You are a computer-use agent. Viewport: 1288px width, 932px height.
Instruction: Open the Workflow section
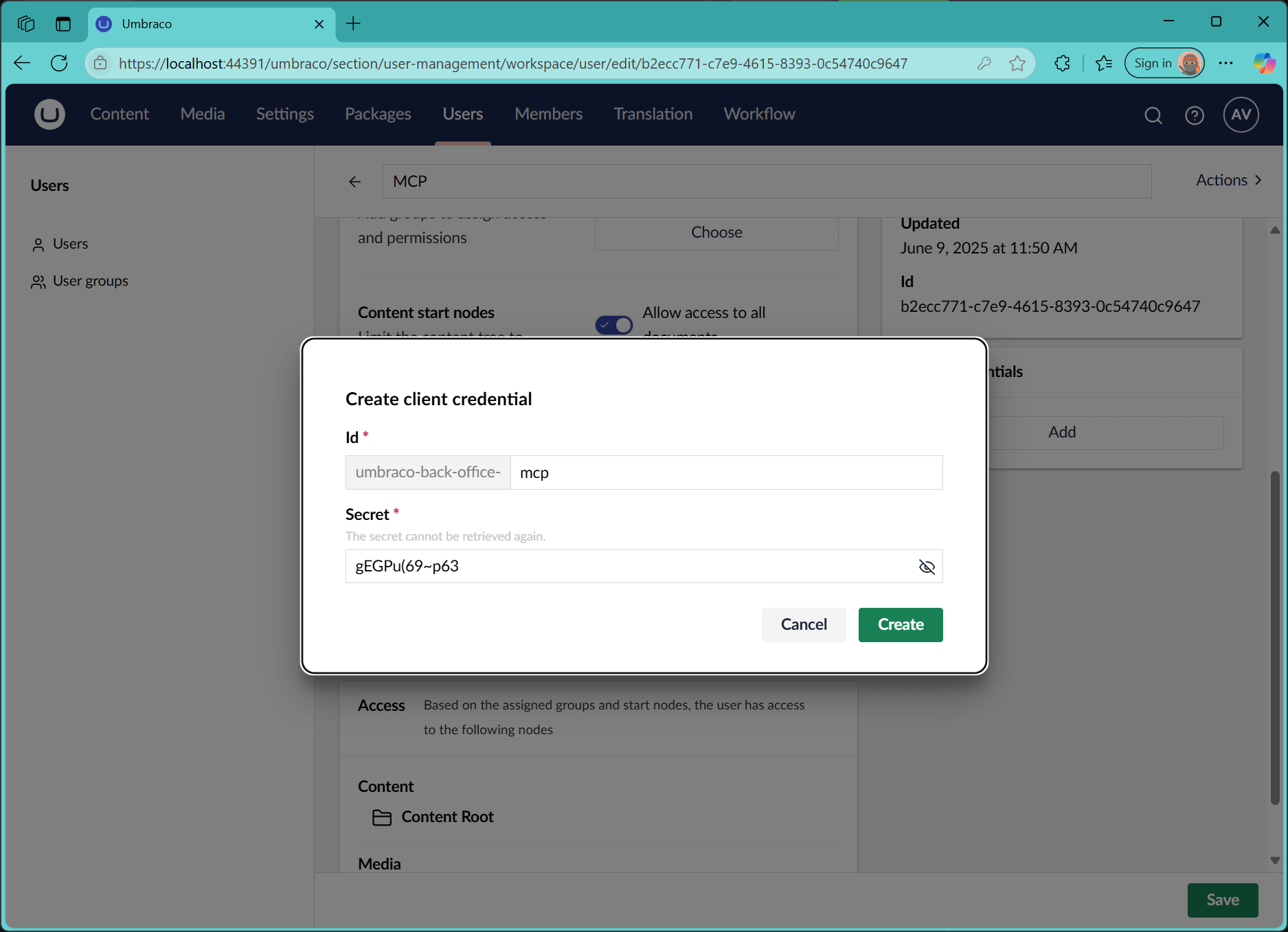coord(760,114)
